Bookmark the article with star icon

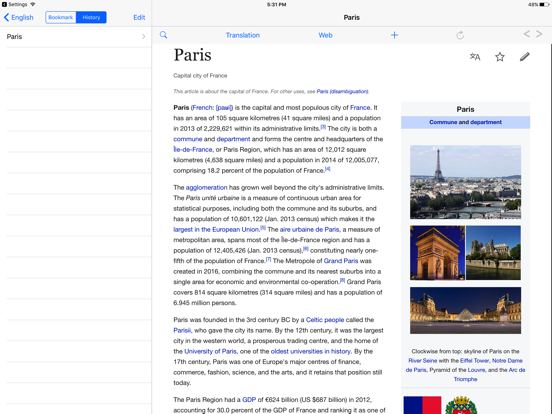(500, 57)
